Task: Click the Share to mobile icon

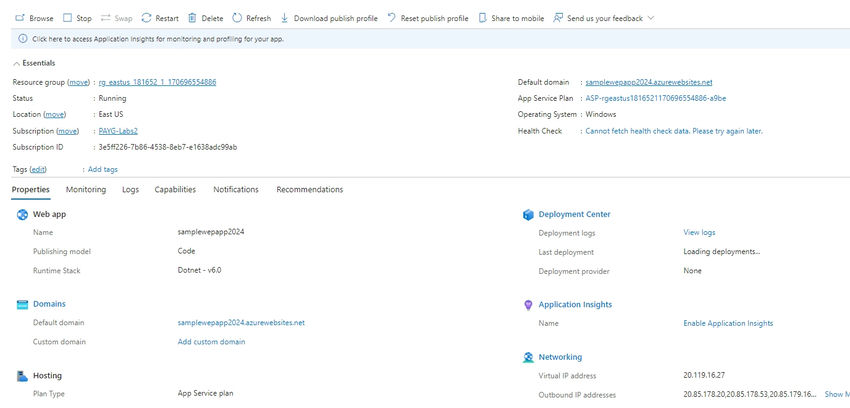Action: (x=484, y=18)
